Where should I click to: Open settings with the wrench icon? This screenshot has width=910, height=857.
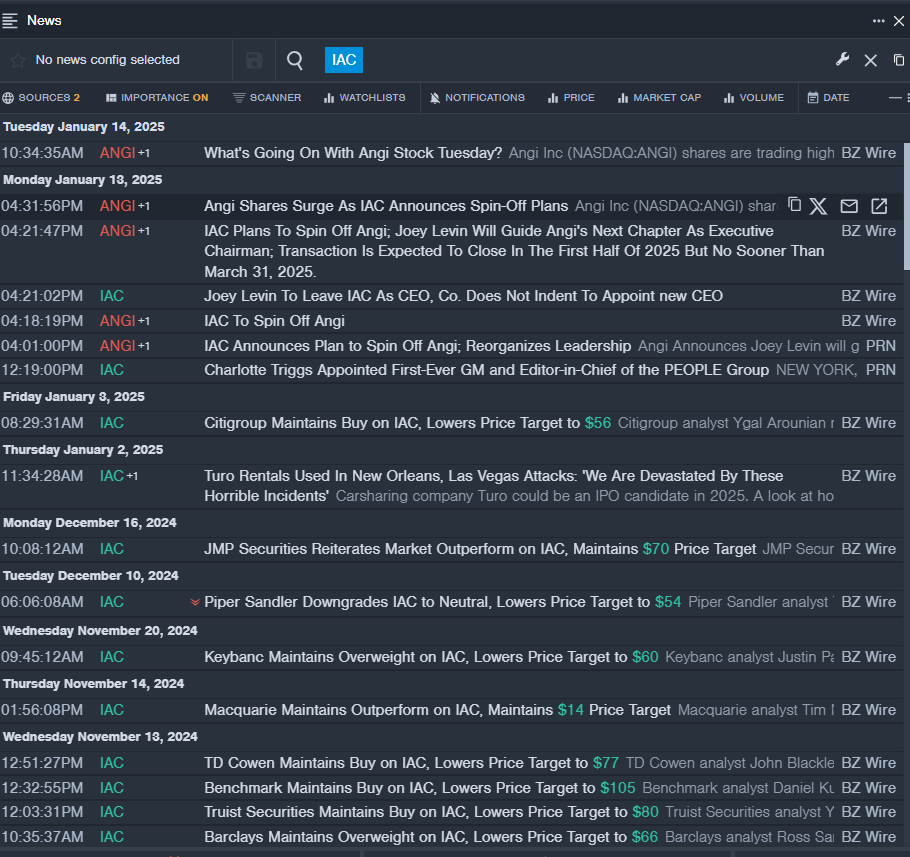(x=842, y=60)
